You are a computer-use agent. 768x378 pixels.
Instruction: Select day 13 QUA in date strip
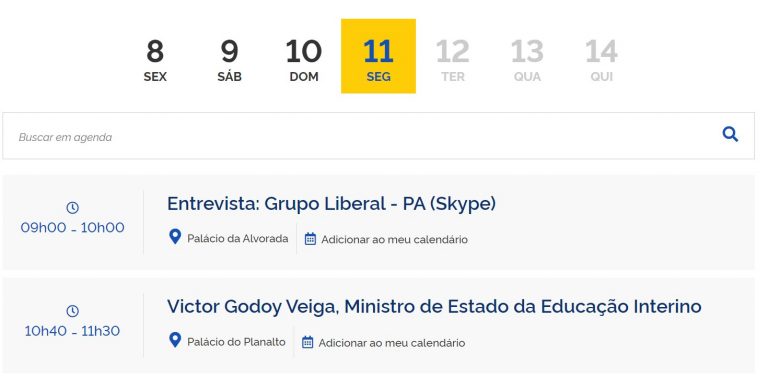[528, 61]
